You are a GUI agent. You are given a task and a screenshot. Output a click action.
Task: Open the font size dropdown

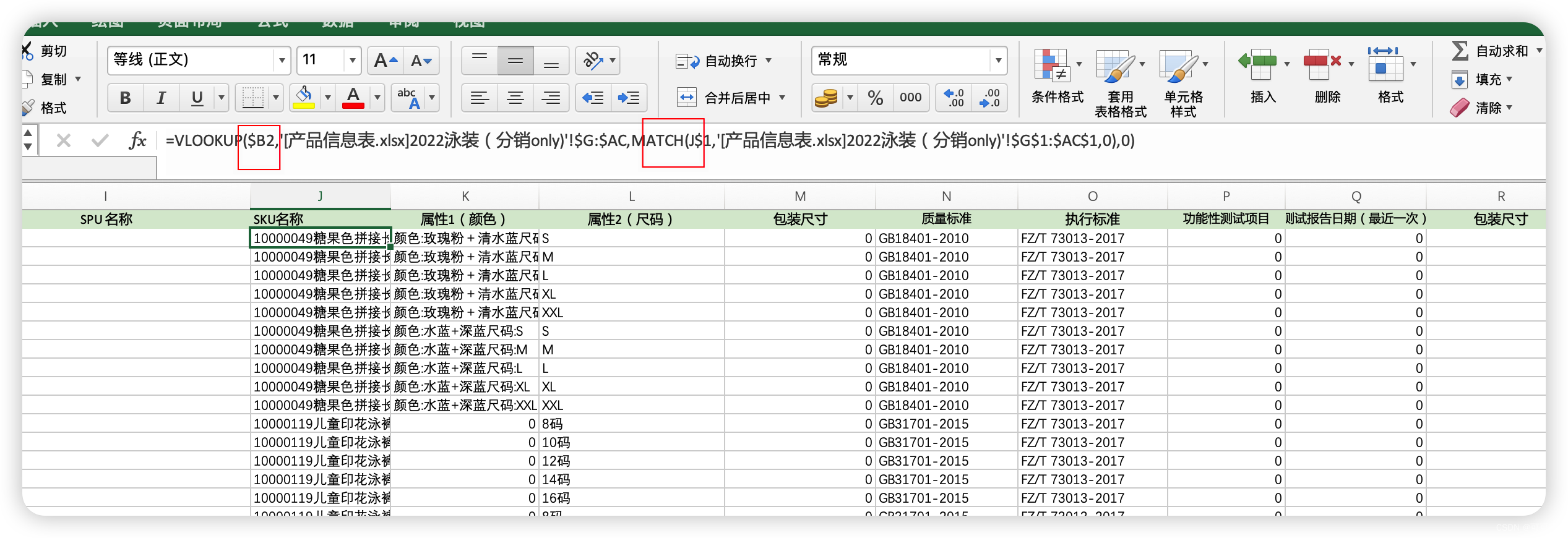[x=353, y=60]
